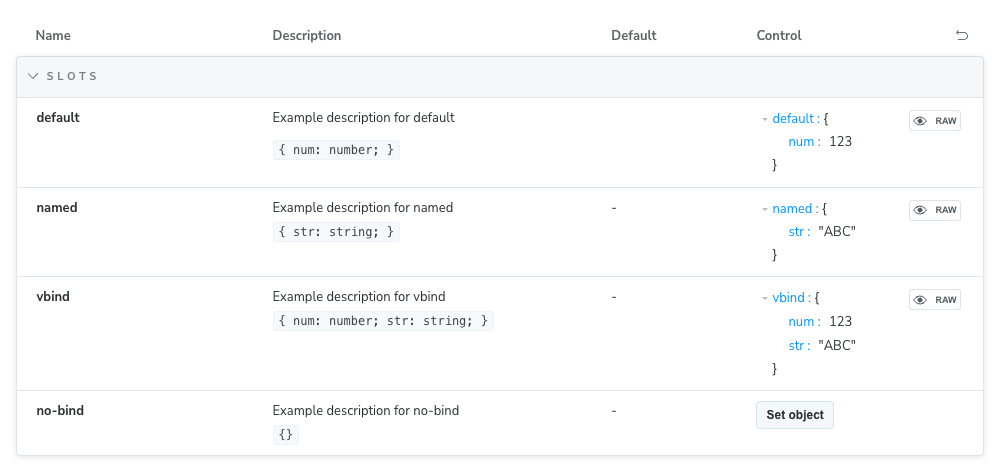Click the default key label in control
Screen dimensions: 1000x472
tap(795, 118)
